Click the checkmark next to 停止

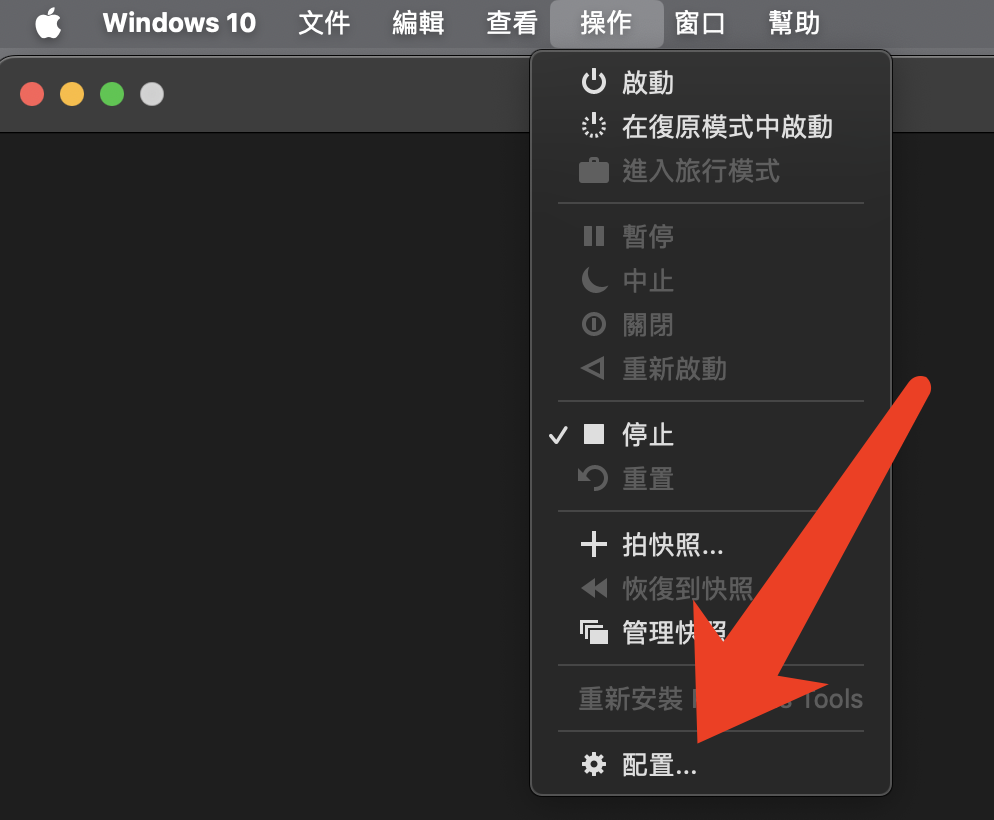(558, 435)
